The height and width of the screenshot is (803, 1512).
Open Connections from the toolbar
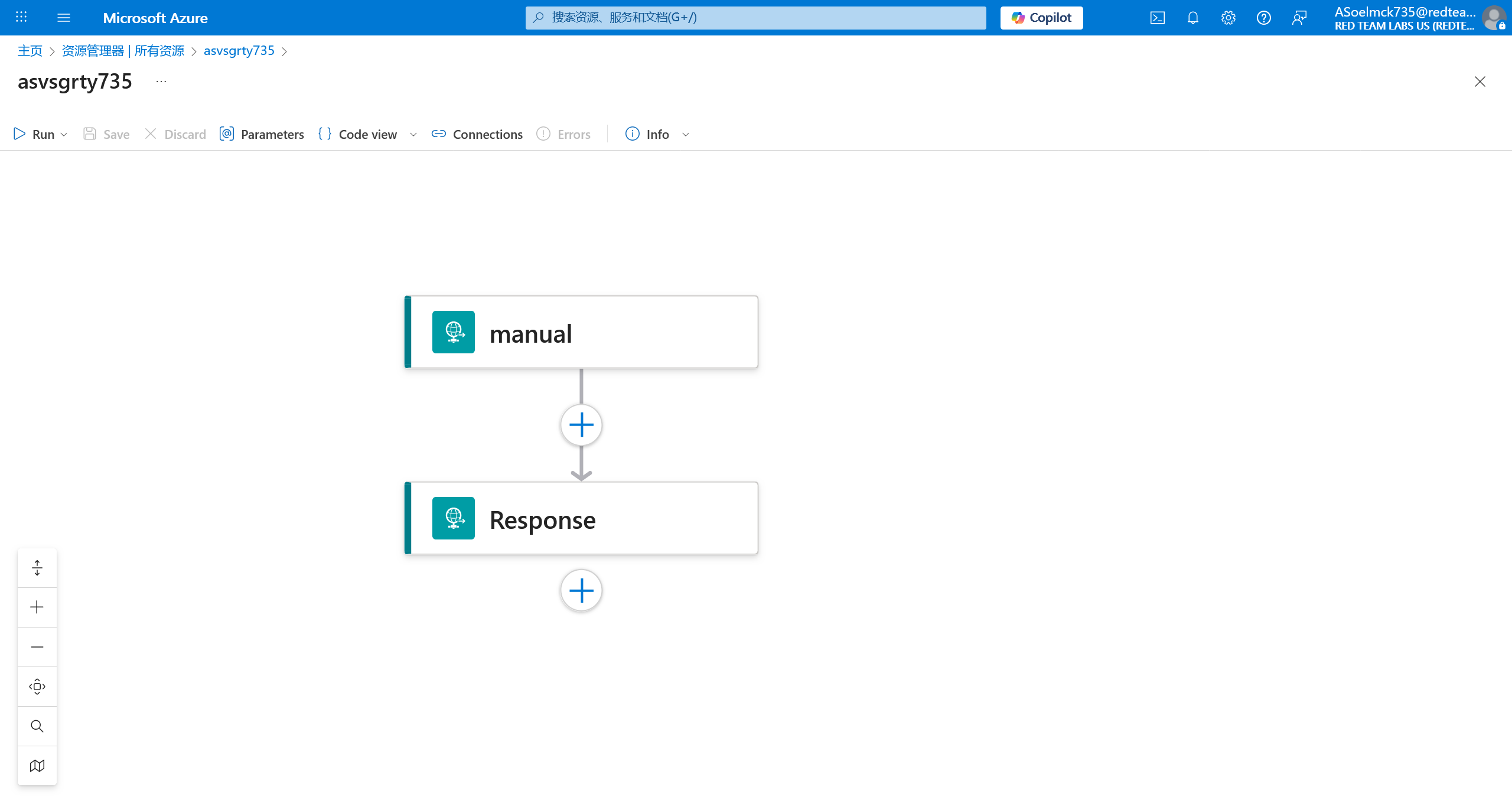[477, 134]
